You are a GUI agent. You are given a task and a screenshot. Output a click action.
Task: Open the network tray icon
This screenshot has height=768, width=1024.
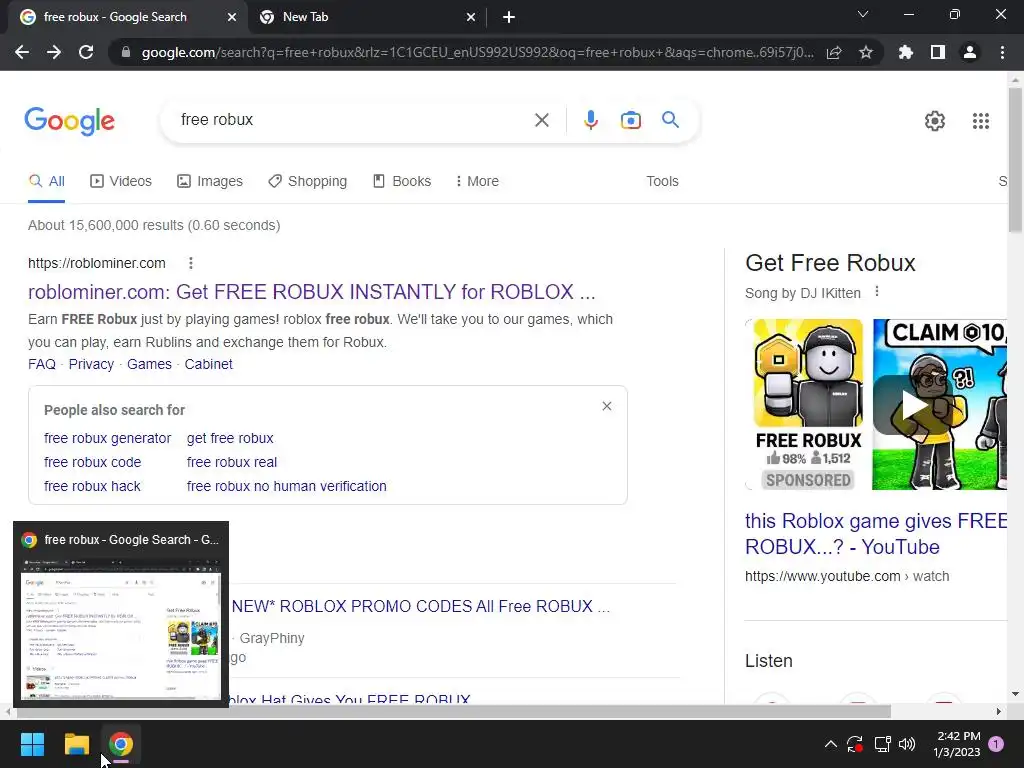coord(882,744)
